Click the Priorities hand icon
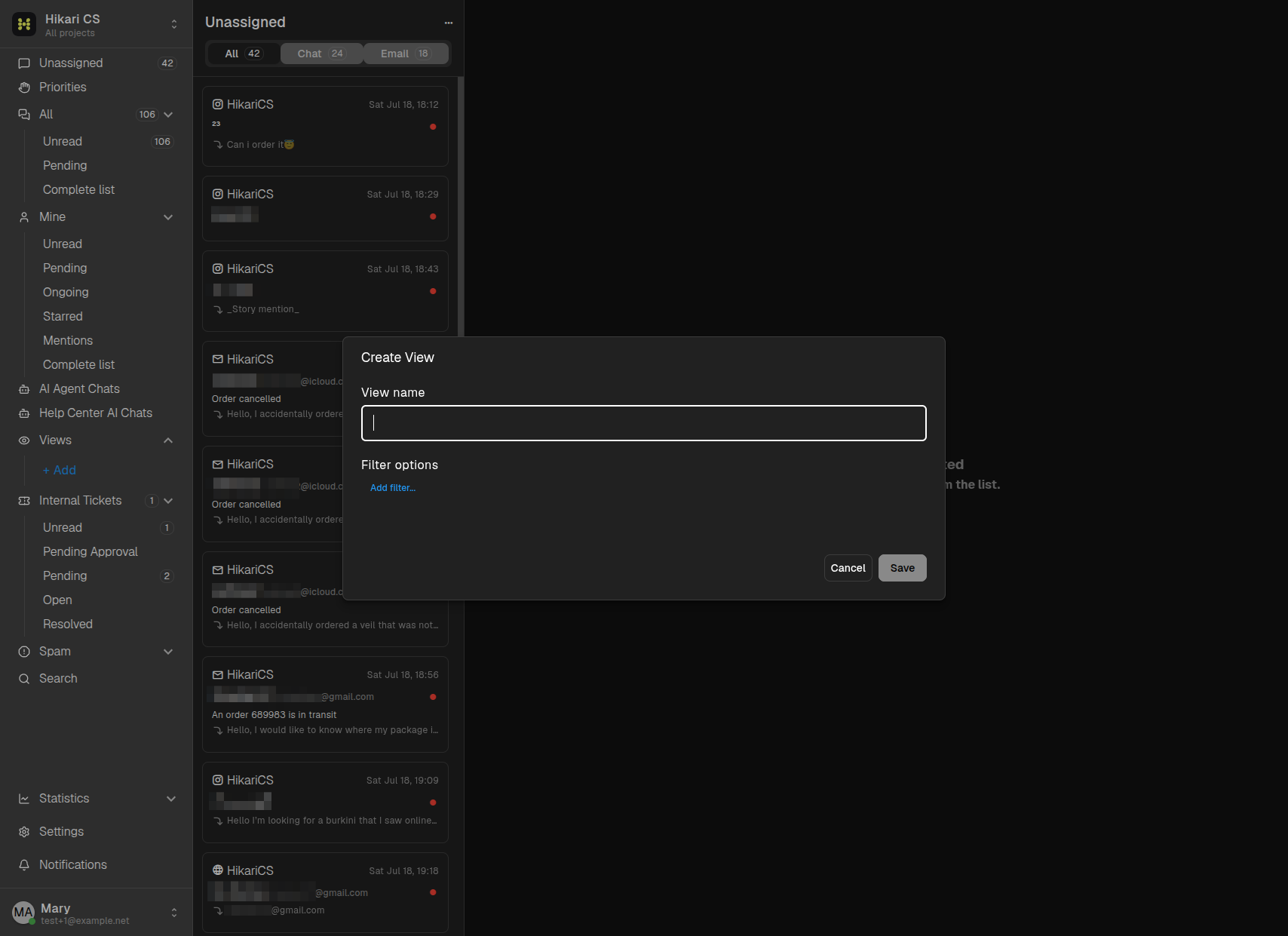 pyautogui.click(x=24, y=87)
